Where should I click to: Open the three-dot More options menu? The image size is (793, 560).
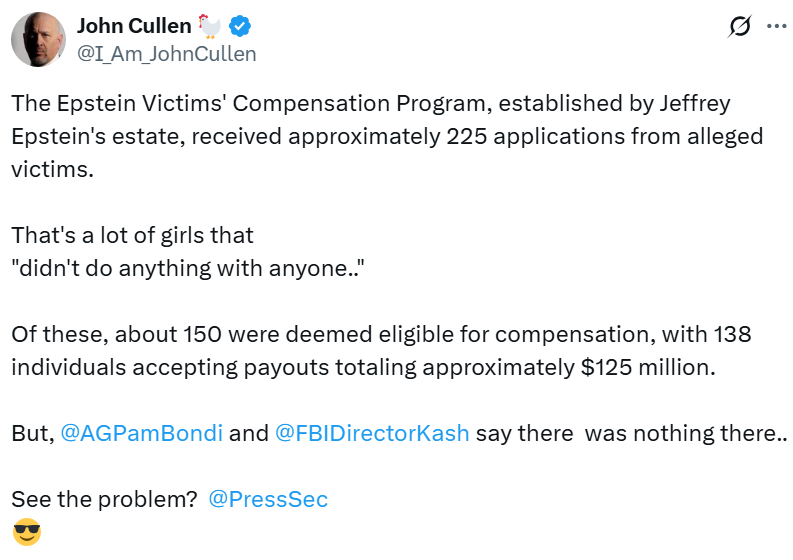point(776,27)
